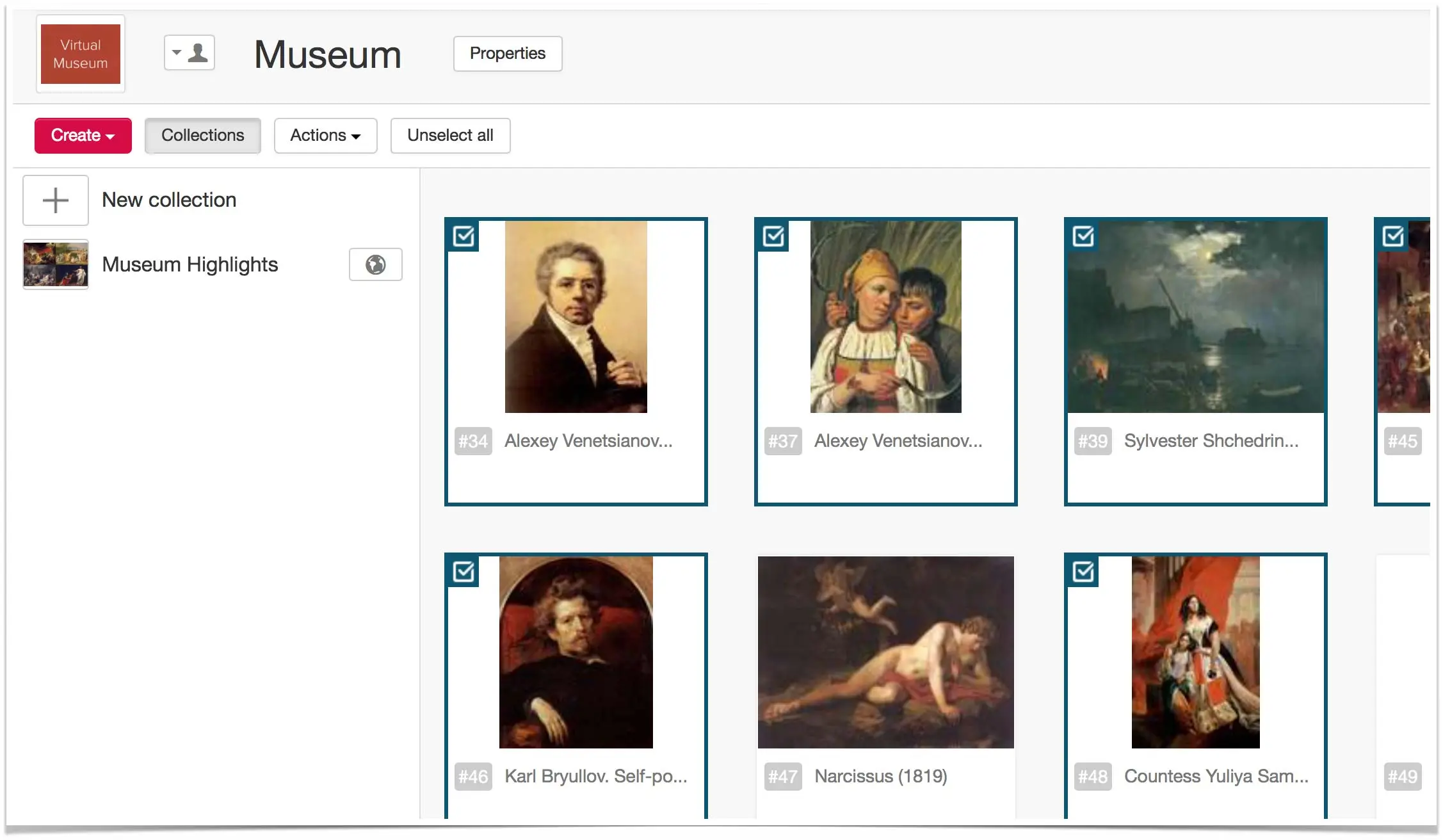Uncheck the Countess Yuliya Sam... #48 checkbox
The width and height of the screenshot is (1443, 840).
point(1083,572)
